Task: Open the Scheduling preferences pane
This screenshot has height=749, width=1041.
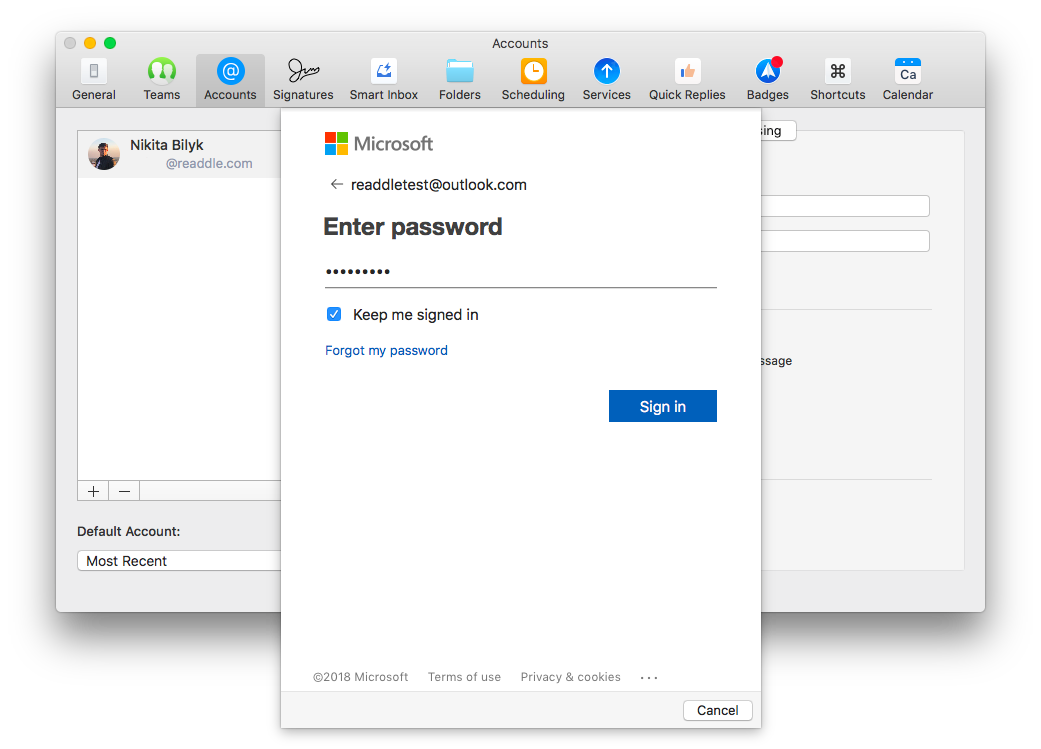Action: point(533,80)
